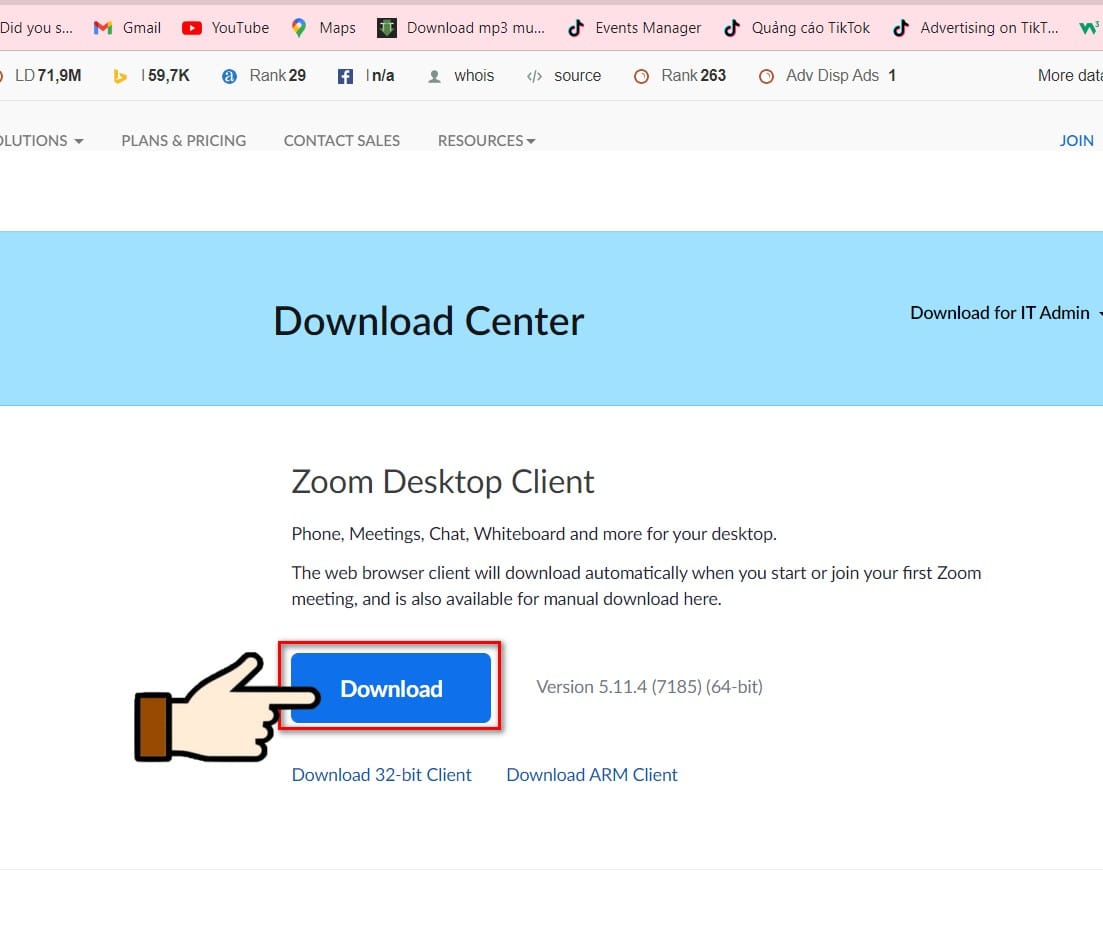Image resolution: width=1103 pixels, height=929 pixels.
Task: Click the blue Download button
Action: click(391, 688)
